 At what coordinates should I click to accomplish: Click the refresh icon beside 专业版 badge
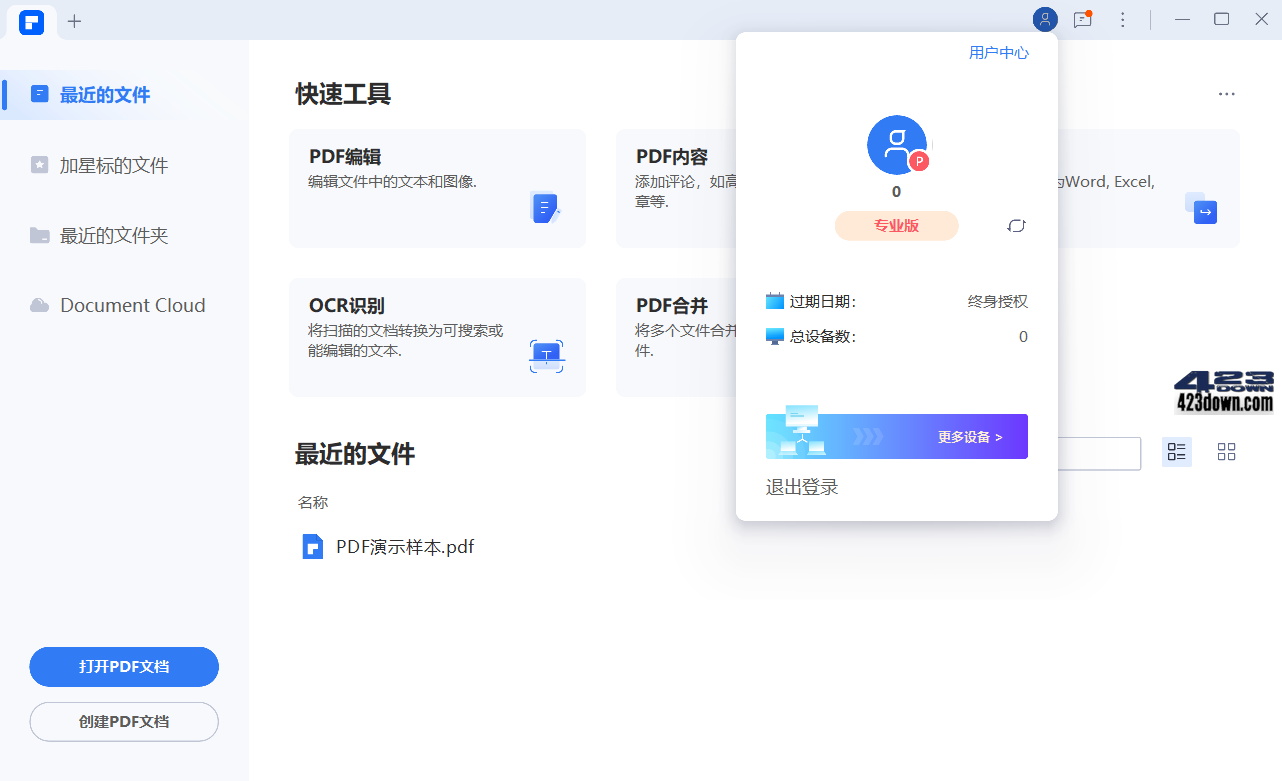click(x=1016, y=226)
